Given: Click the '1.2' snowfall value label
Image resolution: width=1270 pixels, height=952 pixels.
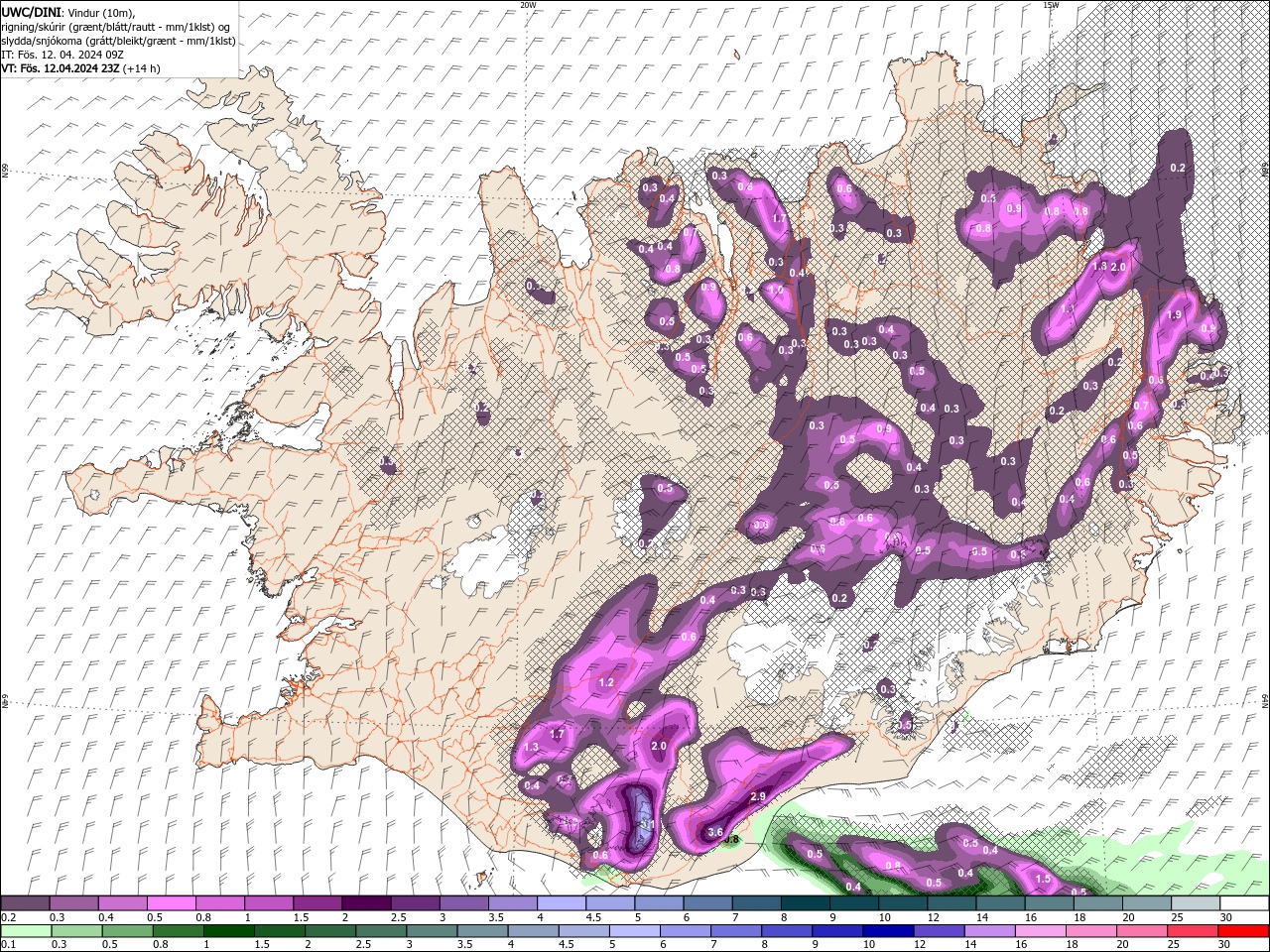Looking at the screenshot, I should [x=607, y=683].
